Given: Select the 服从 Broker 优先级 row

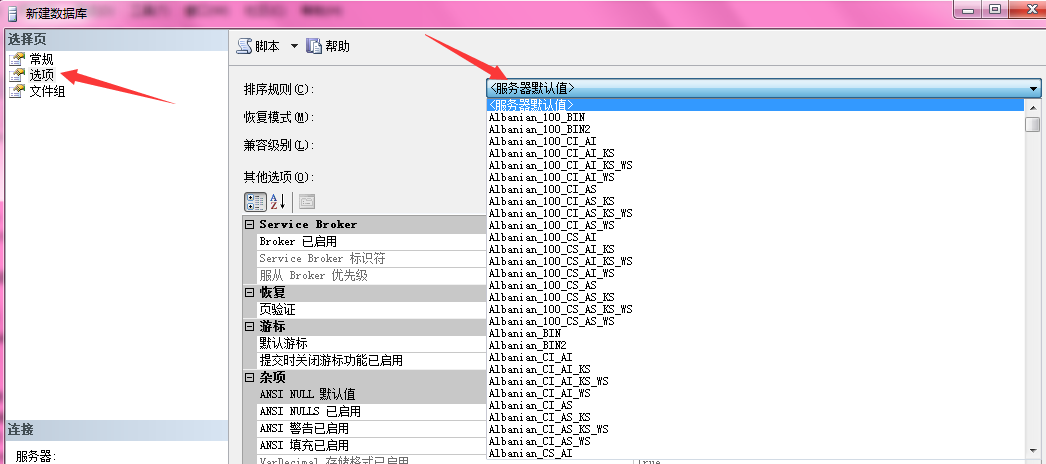Looking at the screenshot, I should click(372, 275).
